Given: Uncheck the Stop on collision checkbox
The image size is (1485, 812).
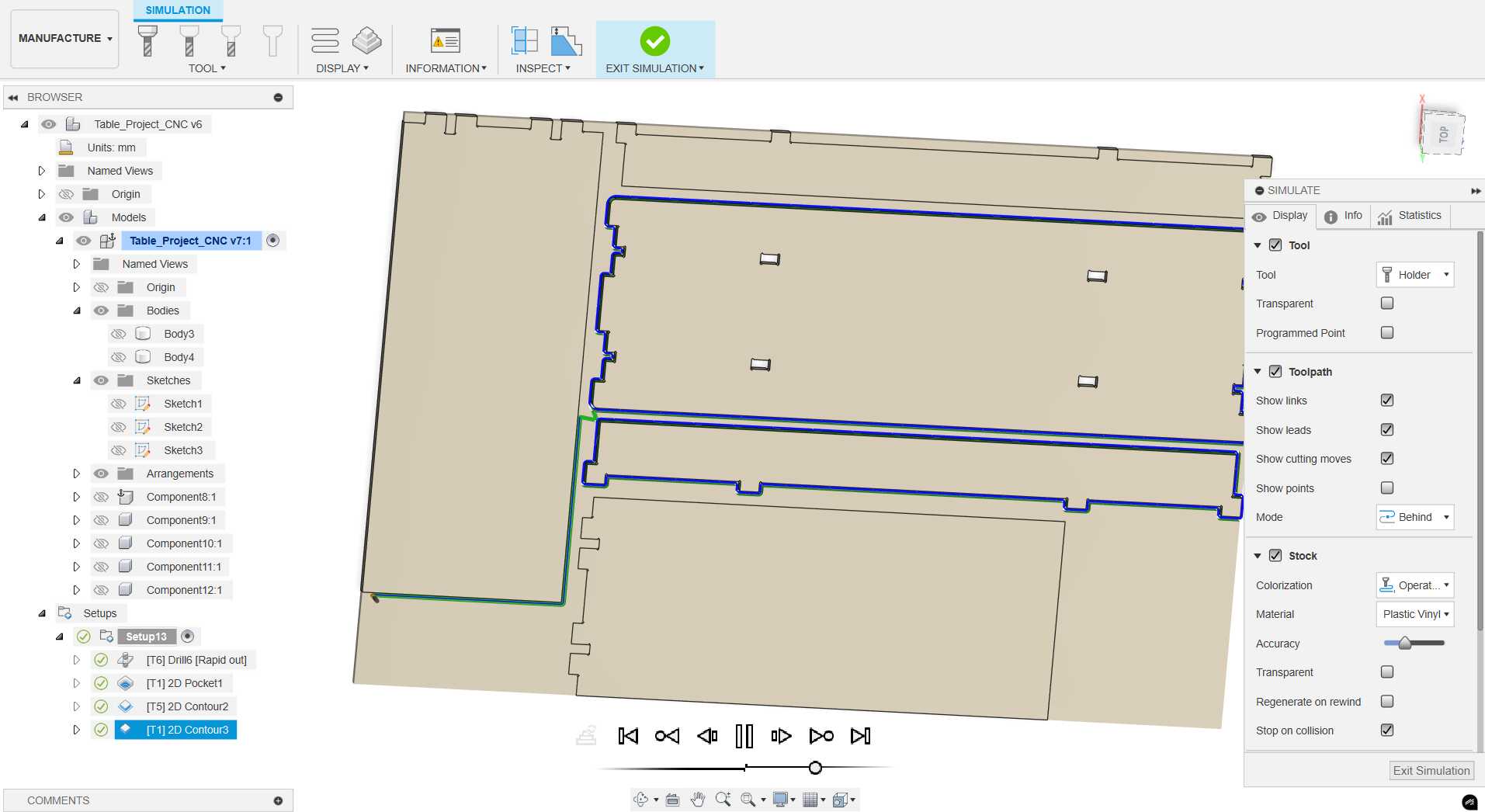Looking at the screenshot, I should [x=1387, y=730].
